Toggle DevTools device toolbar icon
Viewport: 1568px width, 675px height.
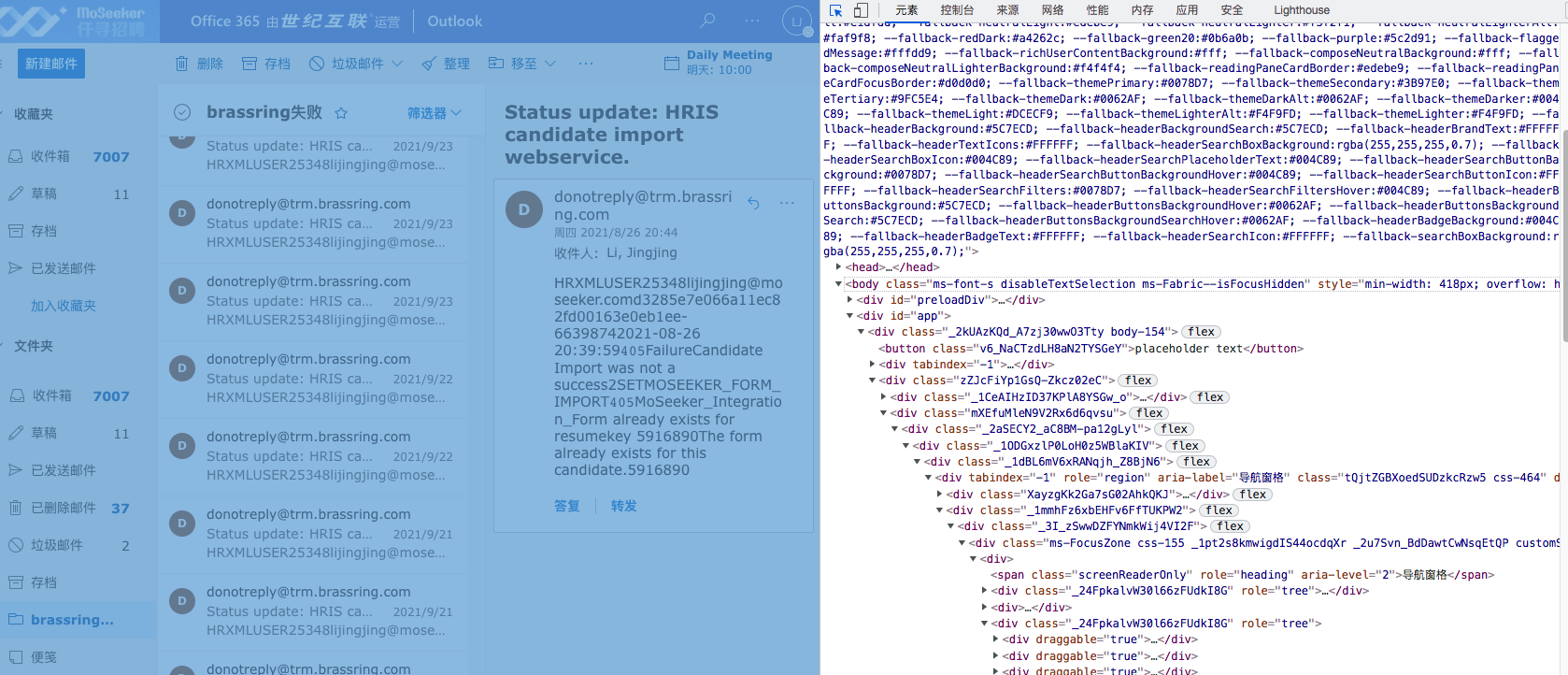(861, 10)
